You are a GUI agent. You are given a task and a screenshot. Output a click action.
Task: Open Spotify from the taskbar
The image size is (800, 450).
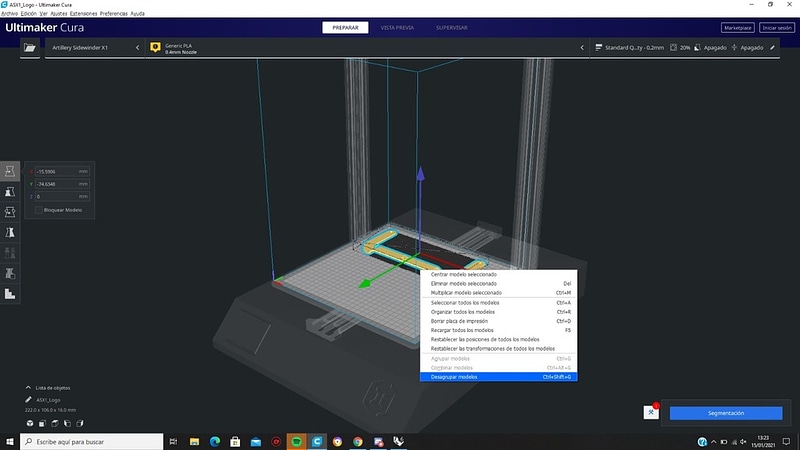[x=296, y=442]
